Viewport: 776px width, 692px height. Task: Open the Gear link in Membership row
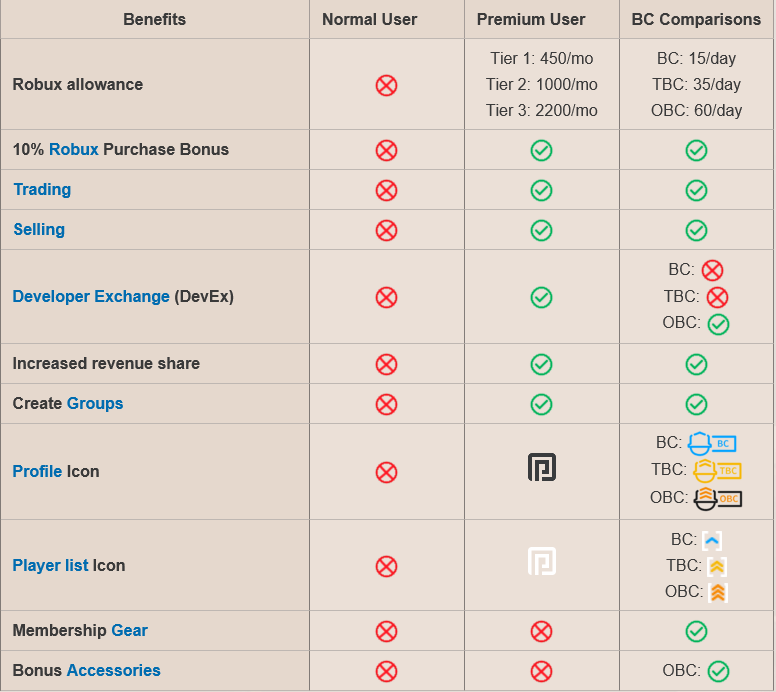(129, 631)
